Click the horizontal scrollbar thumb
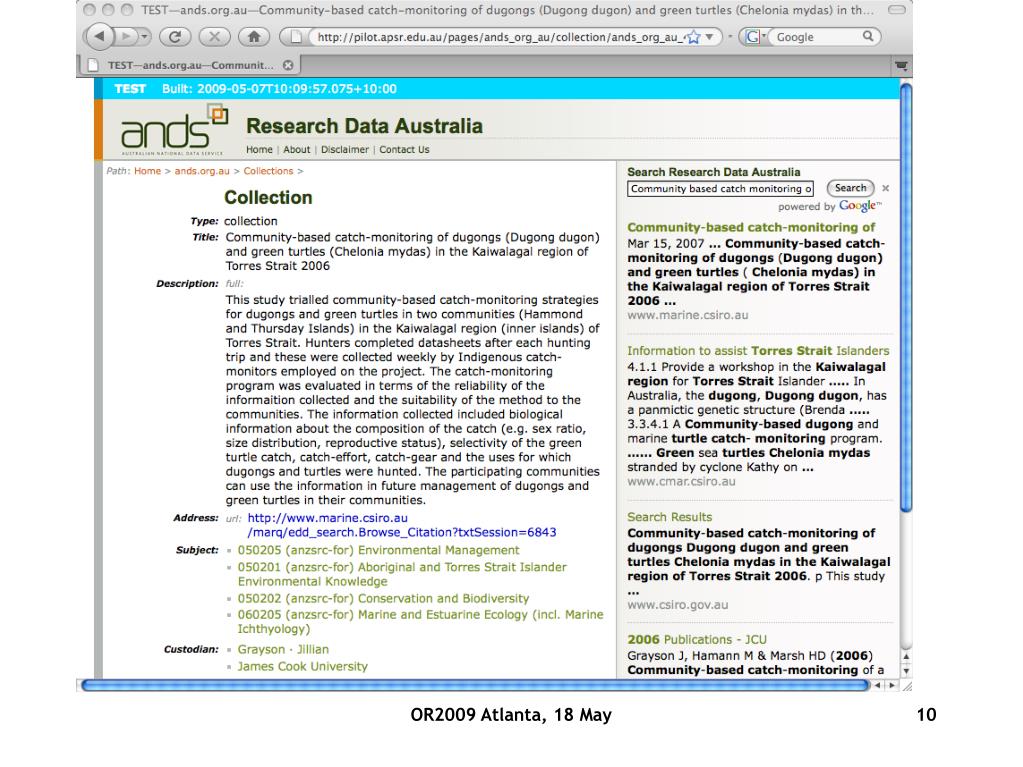This screenshot has height=767, width=1023. [476, 685]
